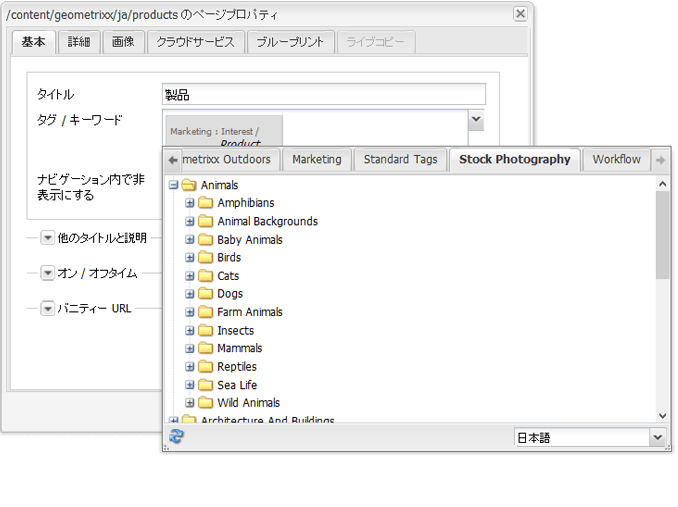
Task: Click the Reptiles folder icon
Action: tap(205, 367)
